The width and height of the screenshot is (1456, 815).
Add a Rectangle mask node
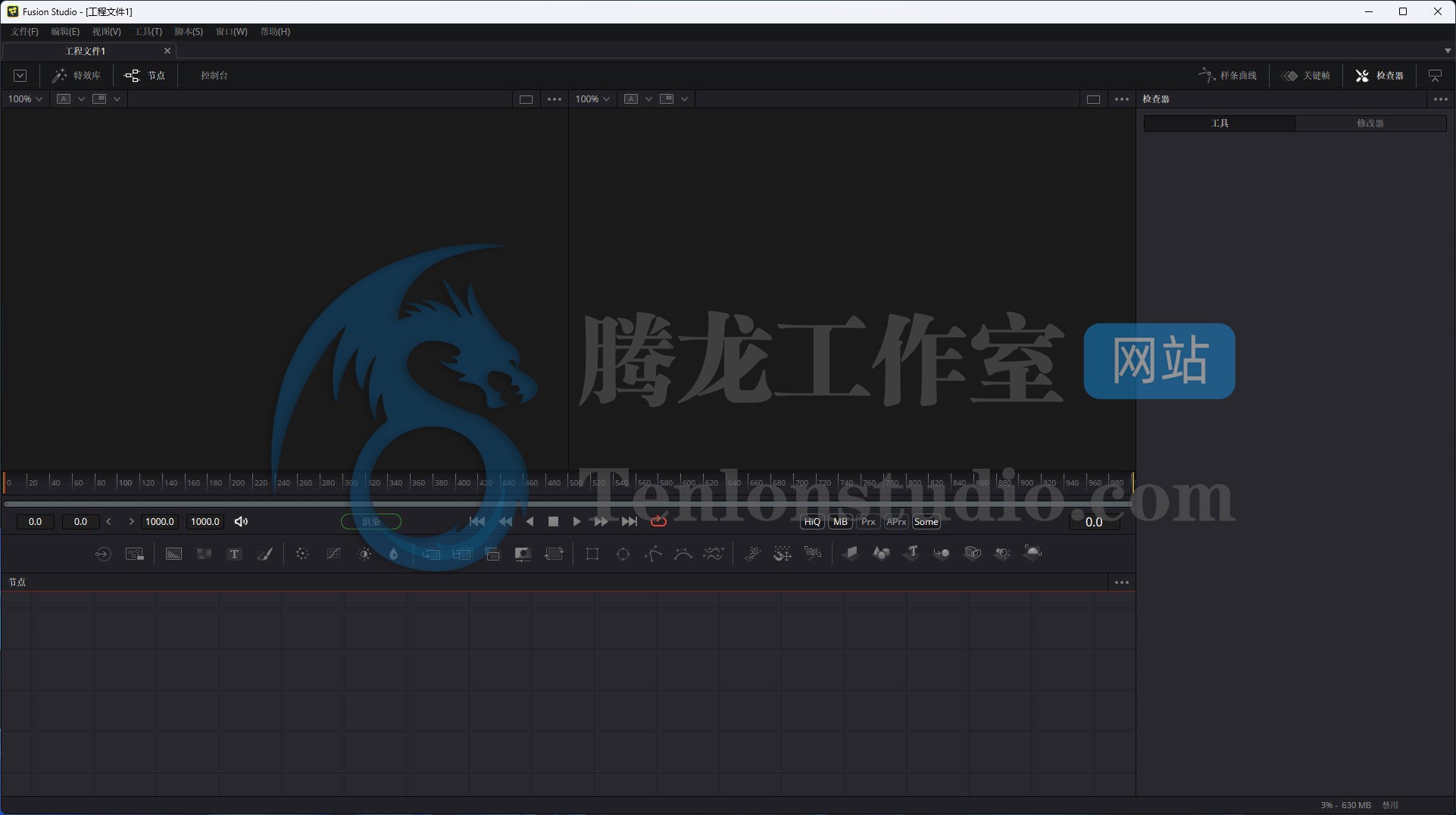592,554
